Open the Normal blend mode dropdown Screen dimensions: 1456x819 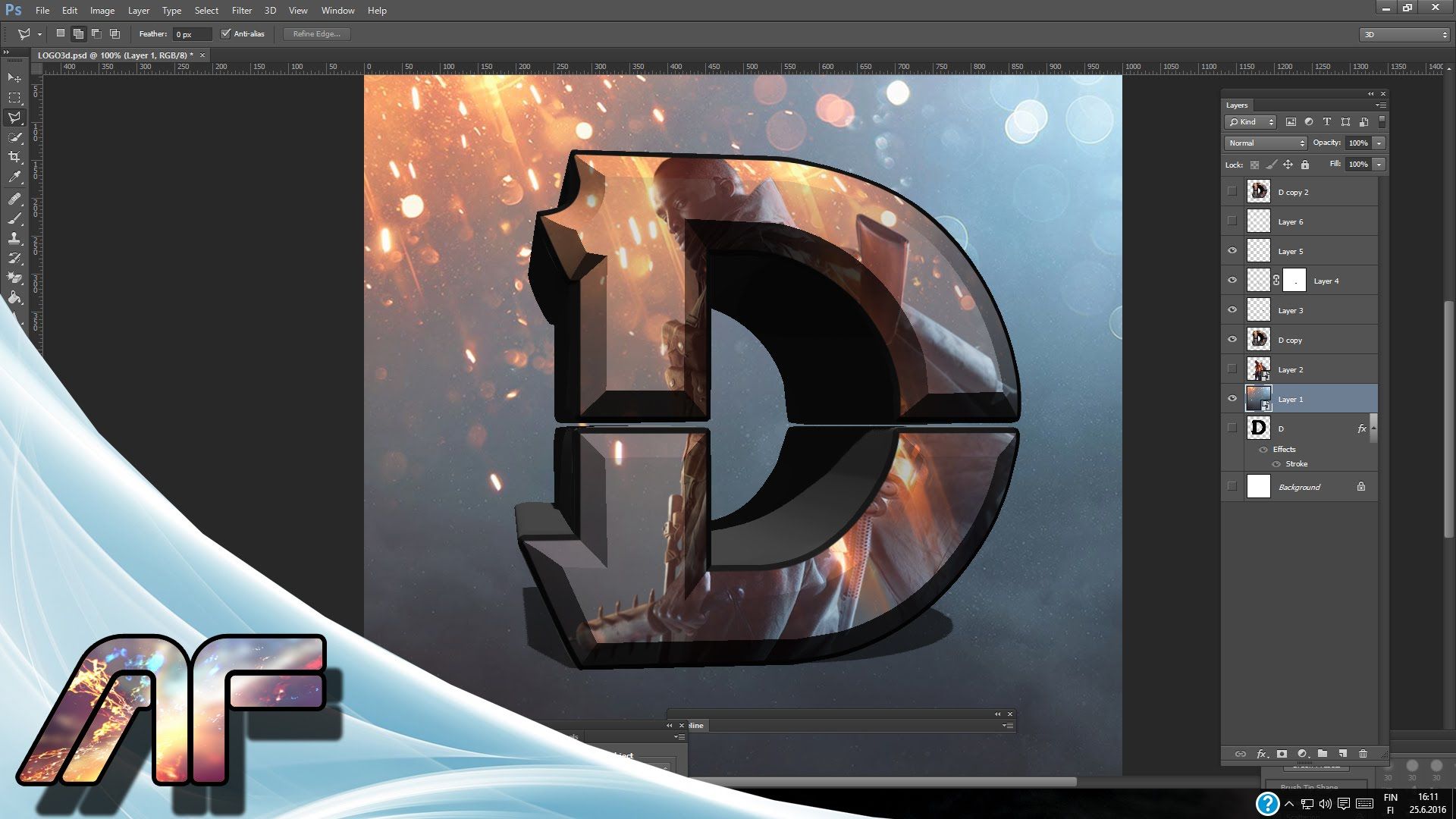pos(1265,143)
